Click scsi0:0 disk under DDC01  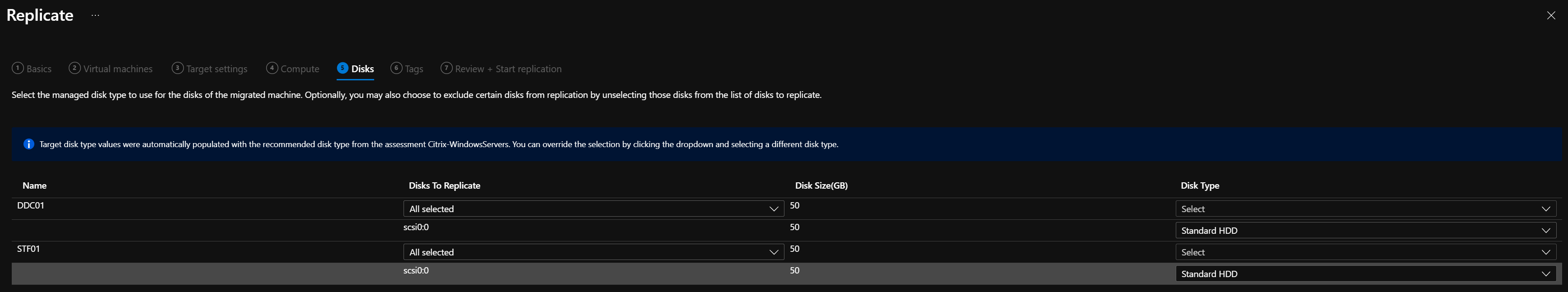pos(416,227)
